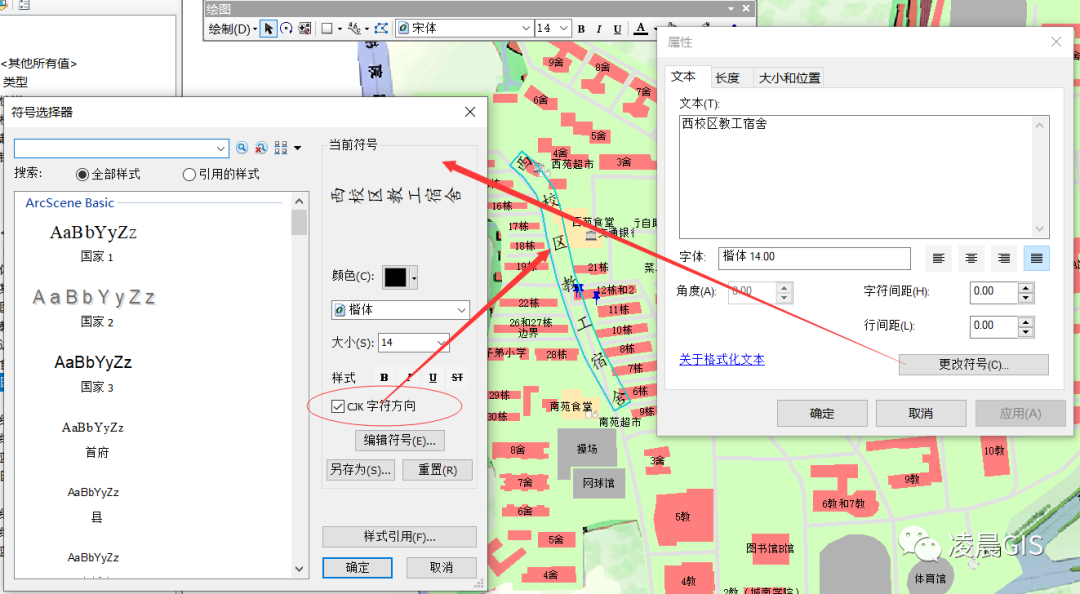Viewport: 1080px width, 594px height.
Task: Click the search magnifier icon in symbol selector
Action: click(242, 148)
